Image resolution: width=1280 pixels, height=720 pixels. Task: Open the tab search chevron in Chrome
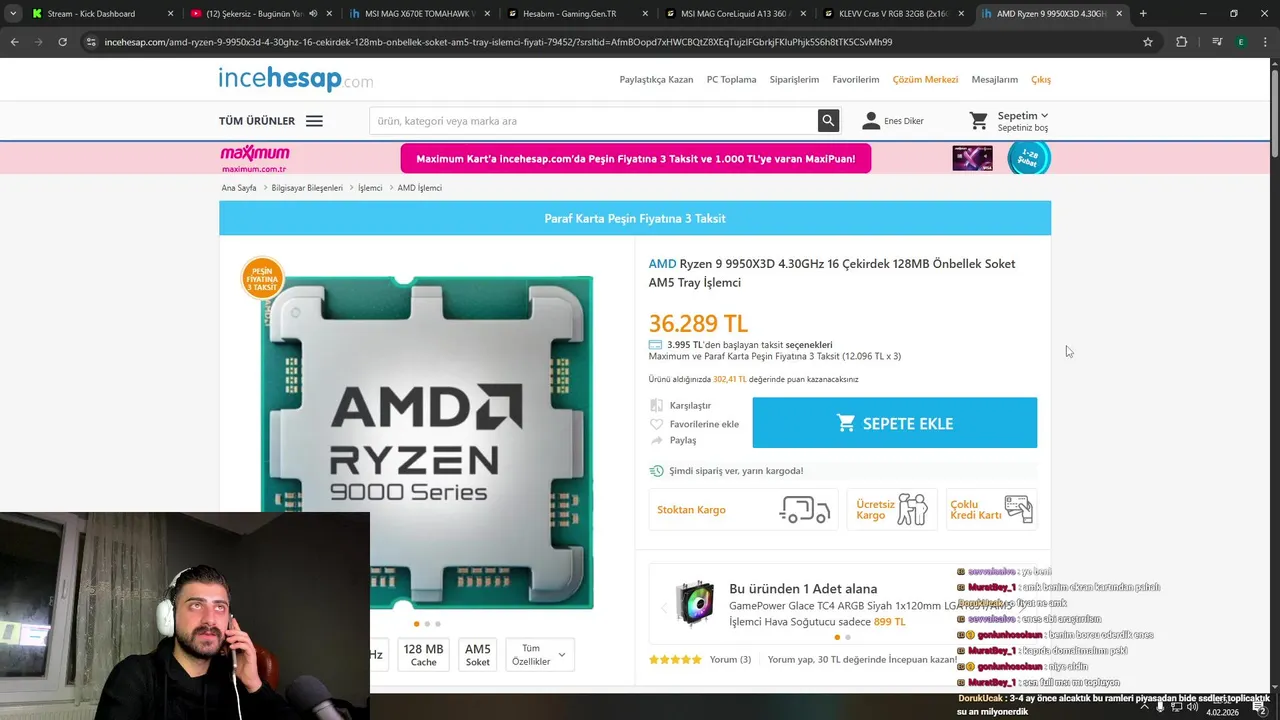13,14
